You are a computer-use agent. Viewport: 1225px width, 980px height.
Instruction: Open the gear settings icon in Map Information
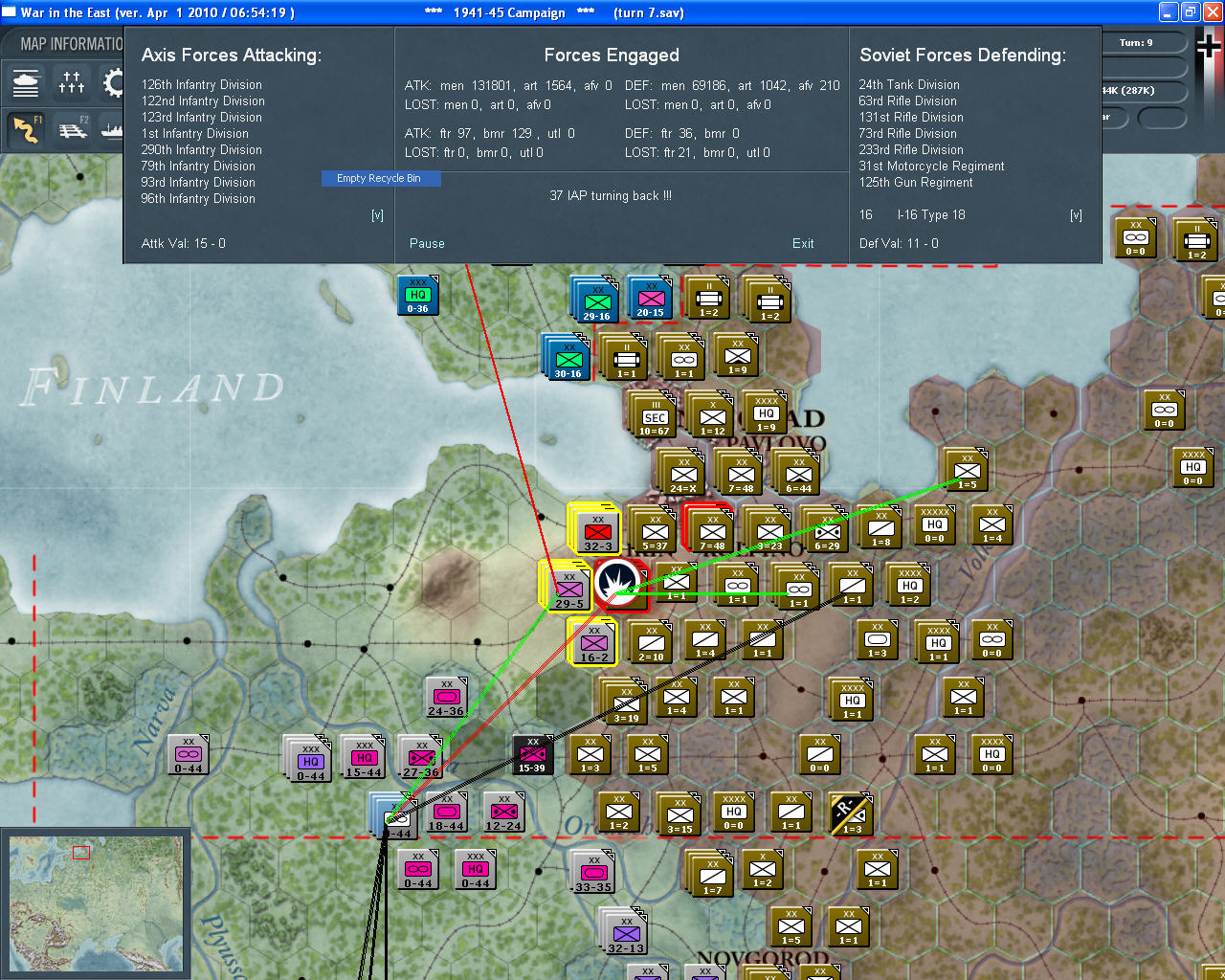pos(112,83)
